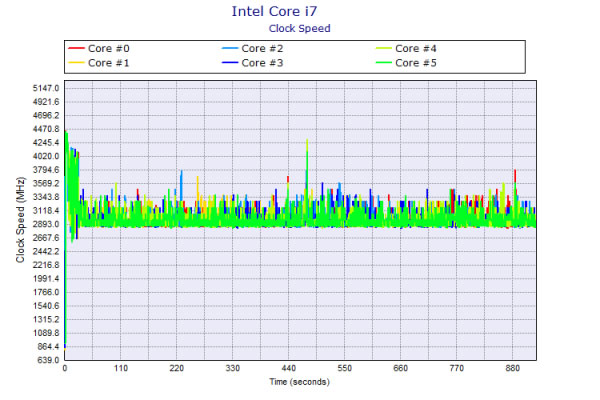Click the 4470.8 y-axis value
This screenshot has height=400, width=600.
46,129
